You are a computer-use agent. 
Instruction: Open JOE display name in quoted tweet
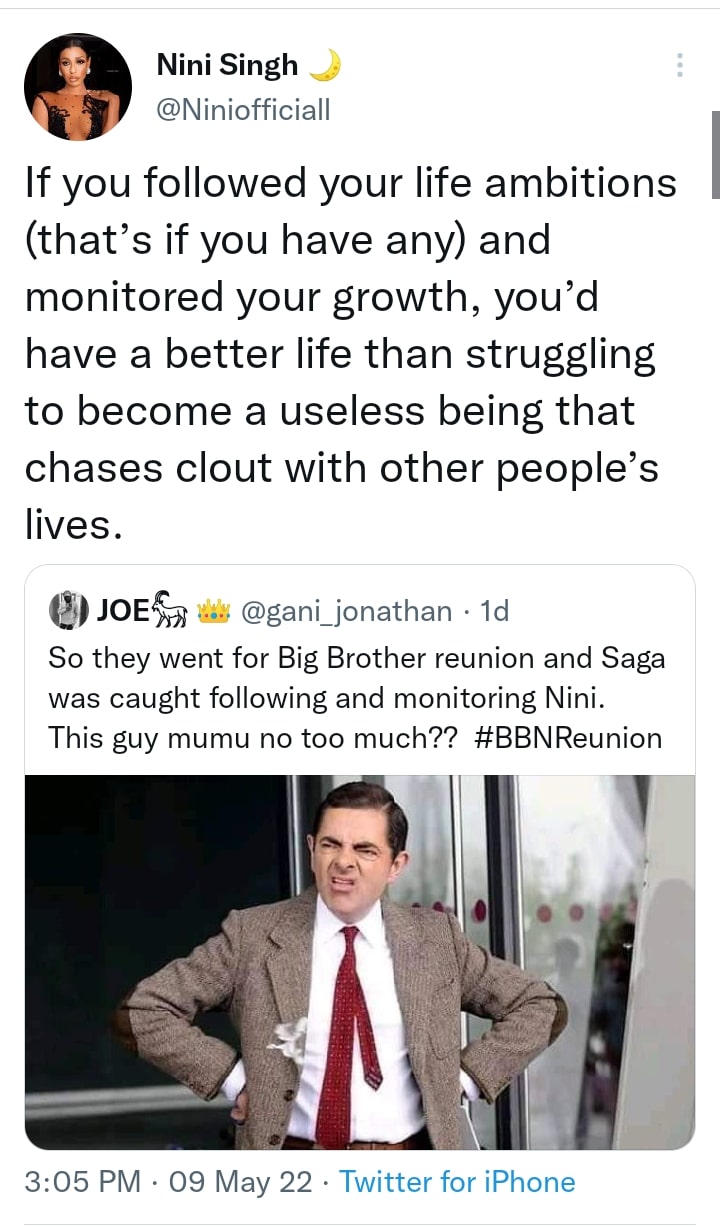click(121, 610)
